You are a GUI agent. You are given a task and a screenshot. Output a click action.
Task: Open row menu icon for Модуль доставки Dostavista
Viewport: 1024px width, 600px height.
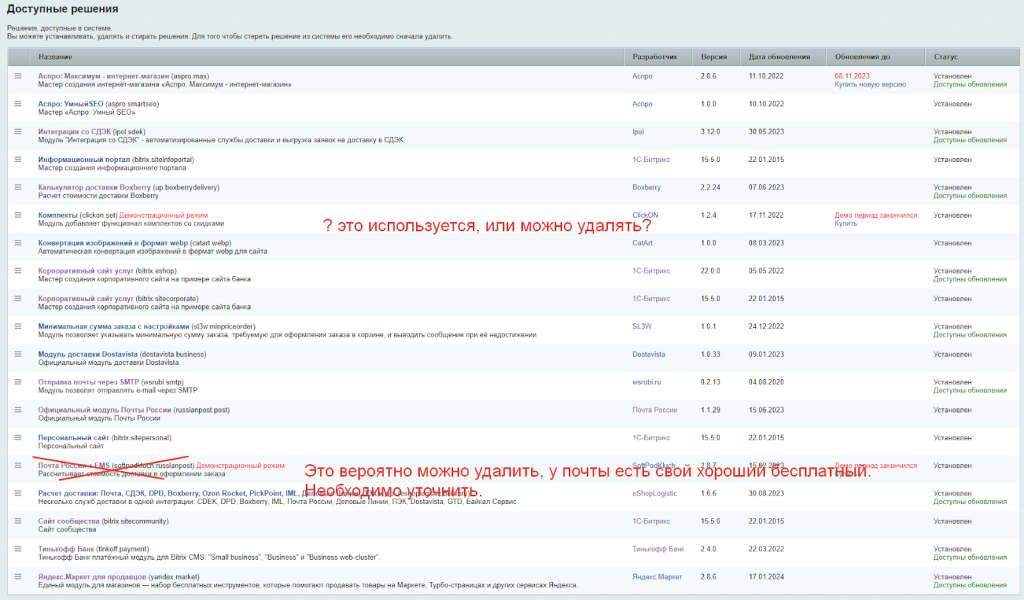click(18, 354)
